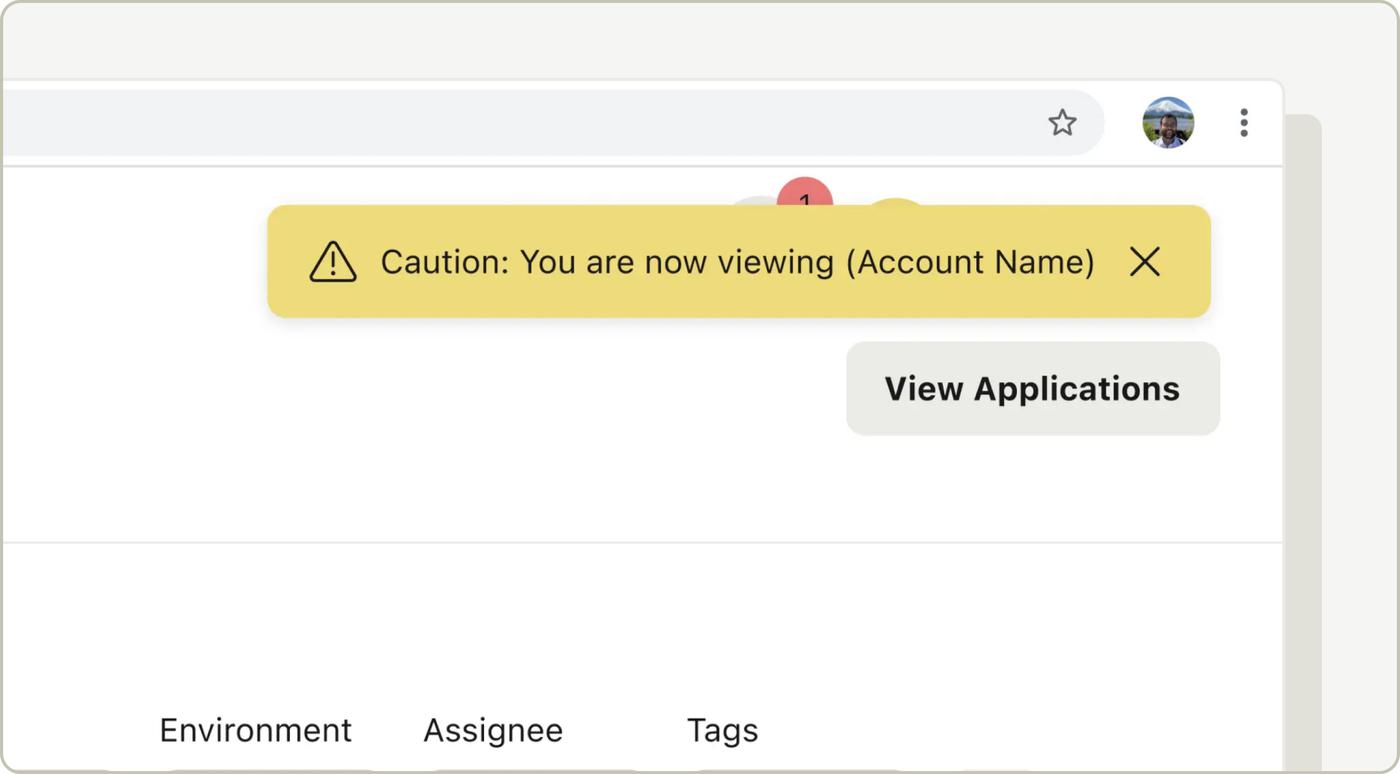This screenshot has height=774, width=1400.
Task: Focus the browser address bar
Action: pos(500,123)
